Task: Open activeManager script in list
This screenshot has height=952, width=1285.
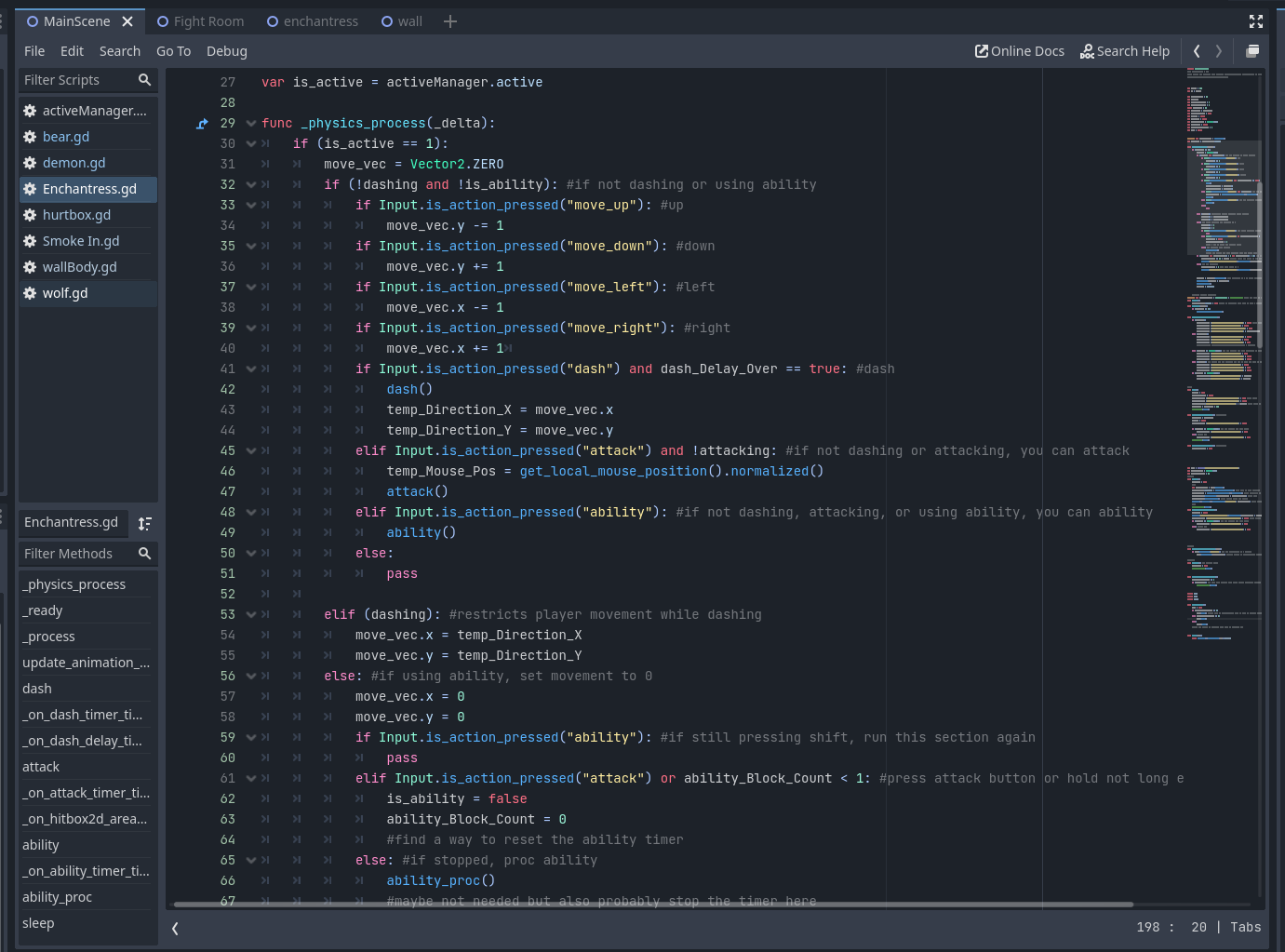Action: tap(88, 111)
